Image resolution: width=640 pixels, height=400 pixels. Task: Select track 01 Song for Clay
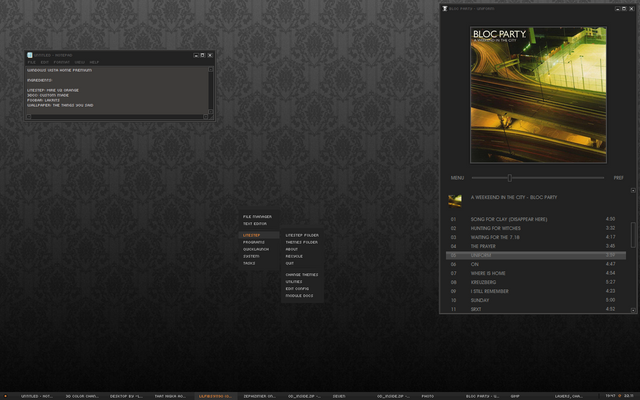click(x=536, y=219)
